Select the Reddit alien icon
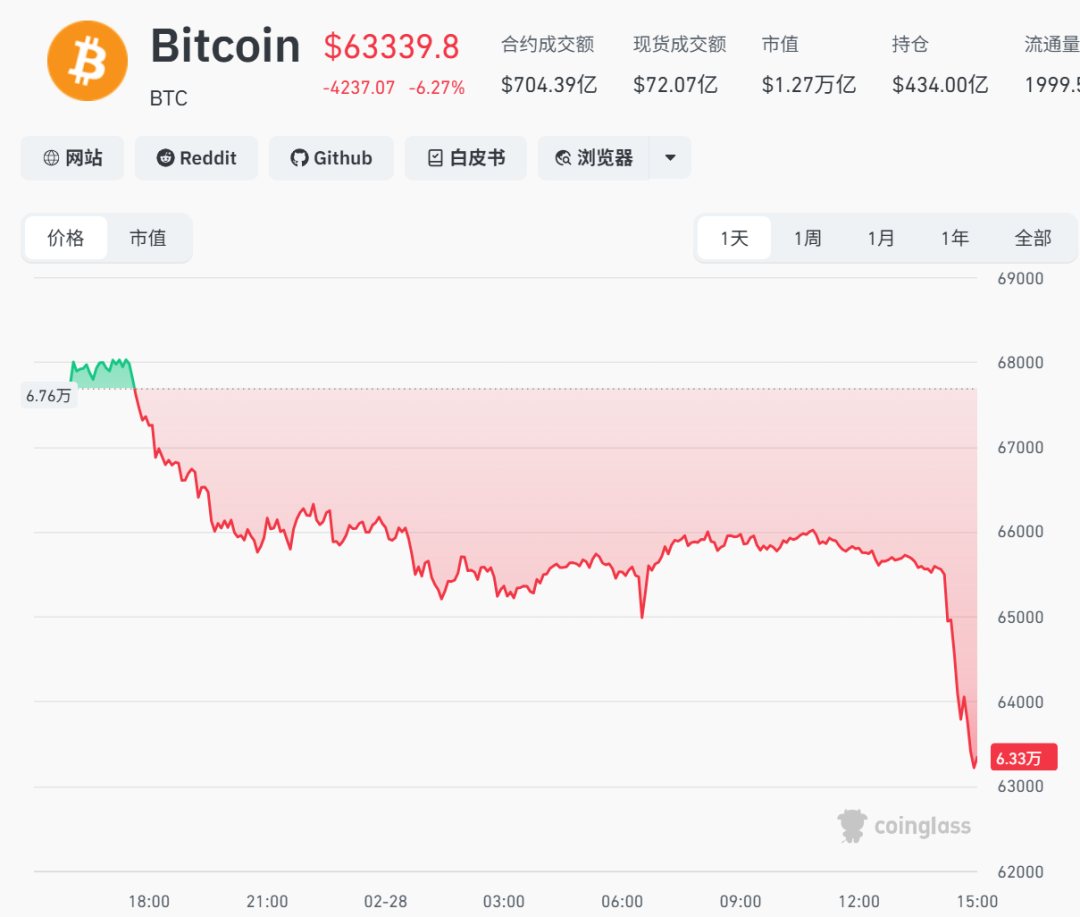 (165, 158)
